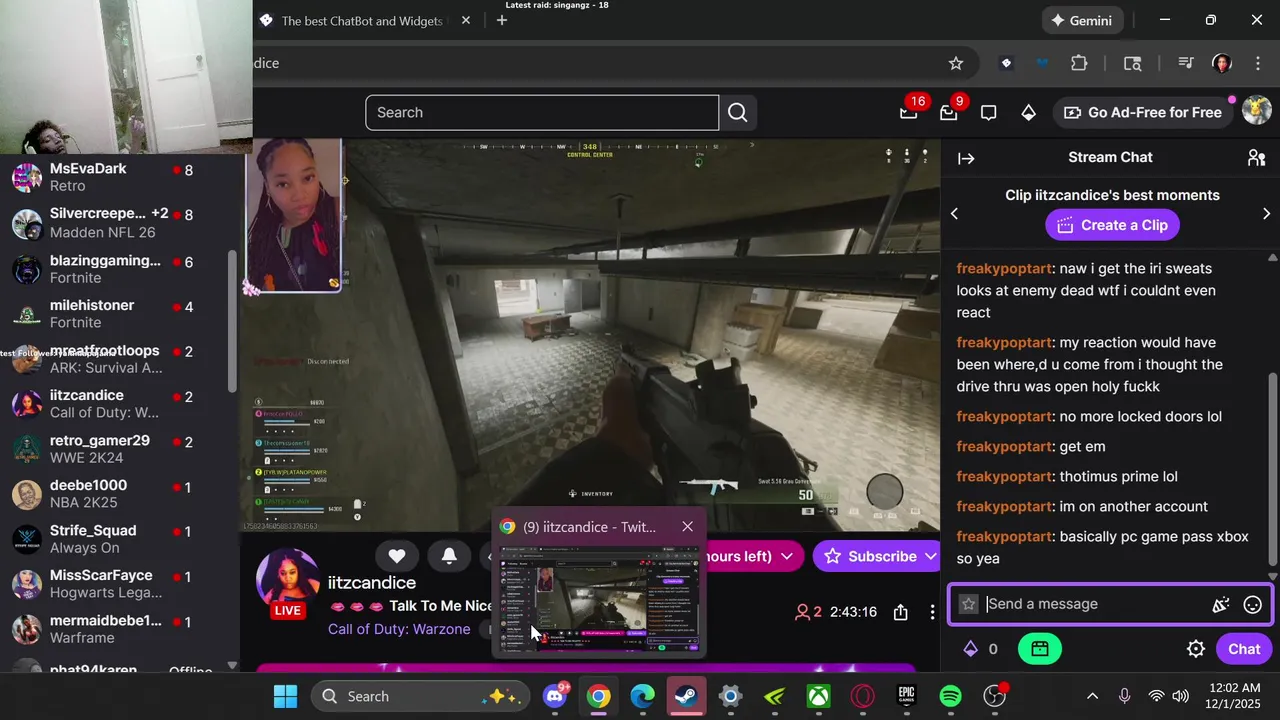This screenshot has width=1280, height=720.
Task: Open Xbox app from the taskbar
Action: [x=818, y=696]
